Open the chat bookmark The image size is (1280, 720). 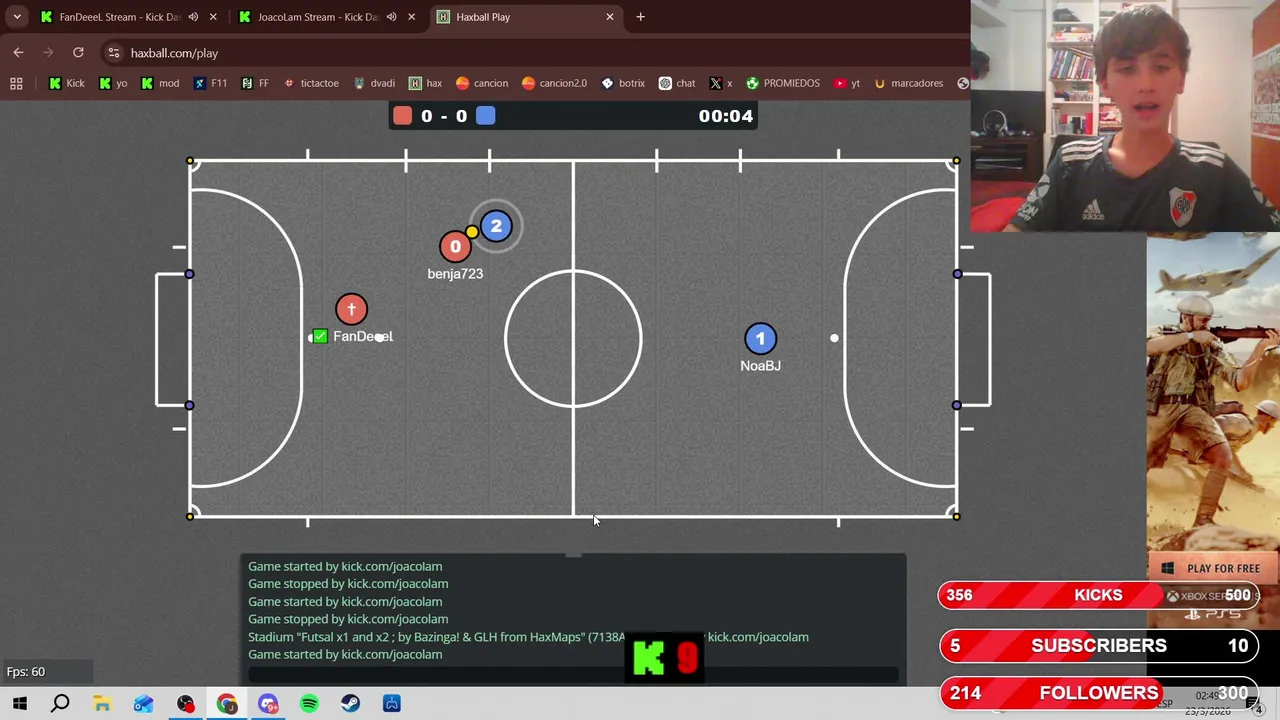coord(676,83)
